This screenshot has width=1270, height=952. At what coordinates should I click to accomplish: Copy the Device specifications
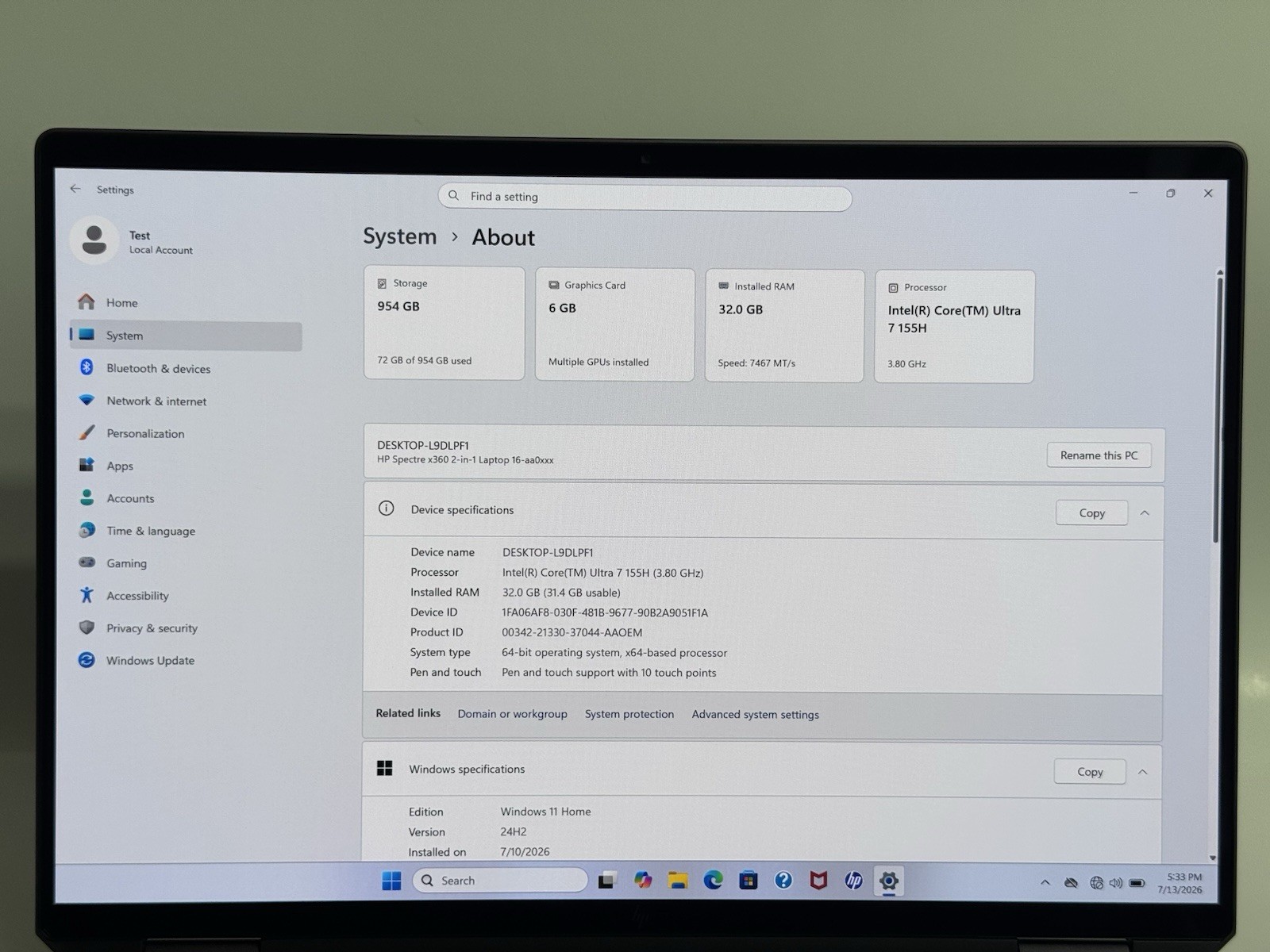tap(1091, 512)
